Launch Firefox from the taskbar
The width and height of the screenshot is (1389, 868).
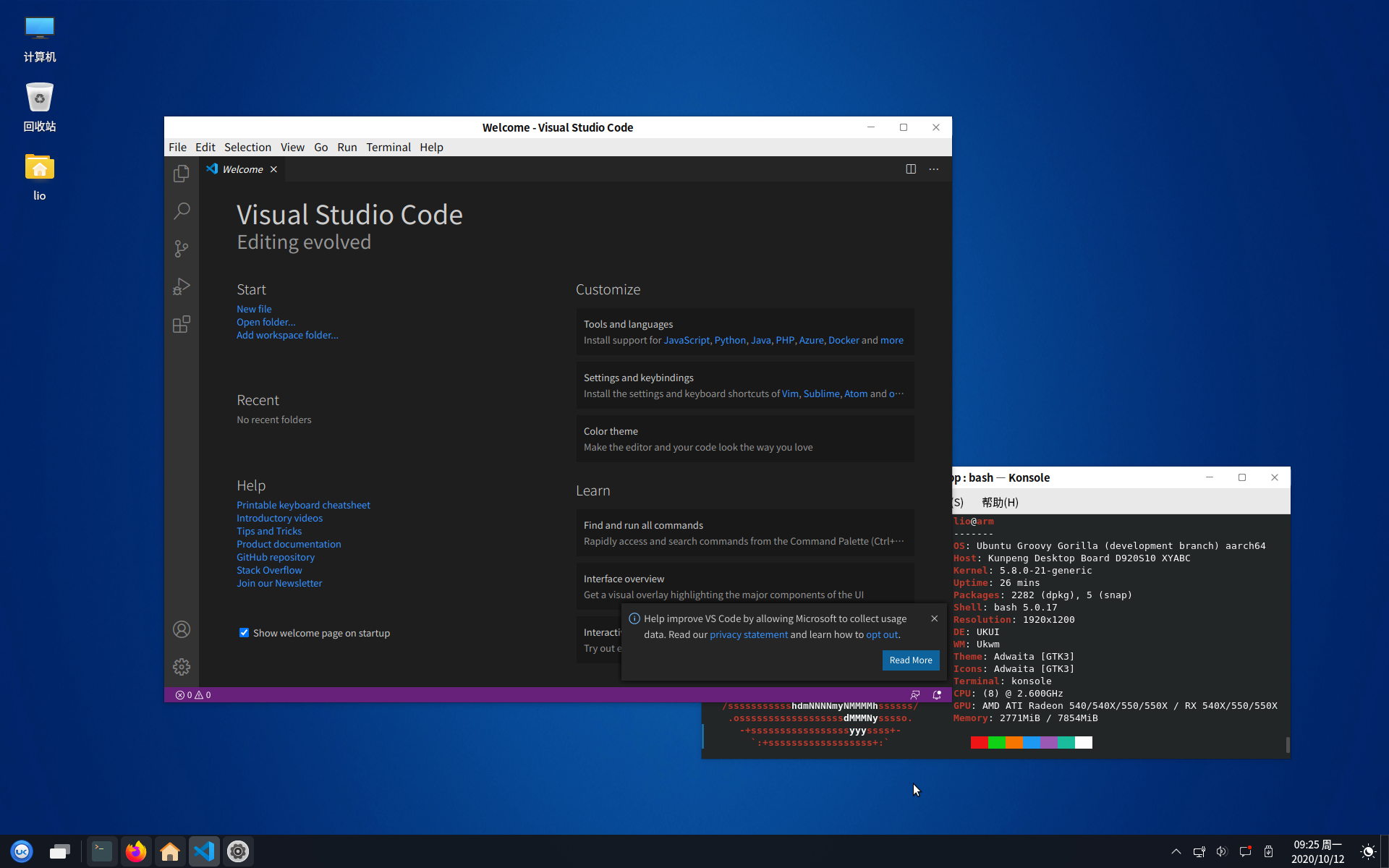coord(135,851)
